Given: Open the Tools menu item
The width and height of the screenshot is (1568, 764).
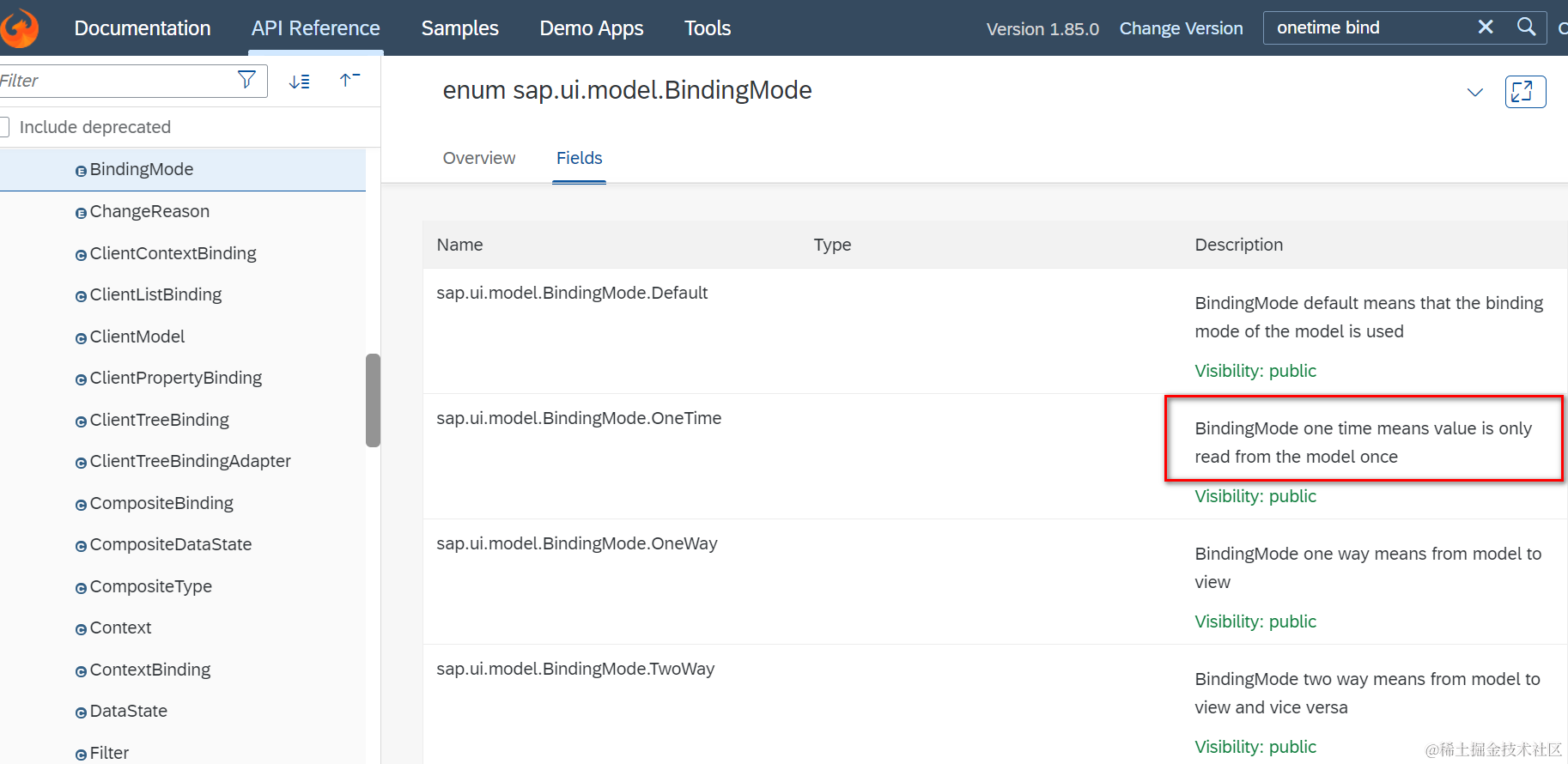Looking at the screenshot, I should tap(707, 28).
